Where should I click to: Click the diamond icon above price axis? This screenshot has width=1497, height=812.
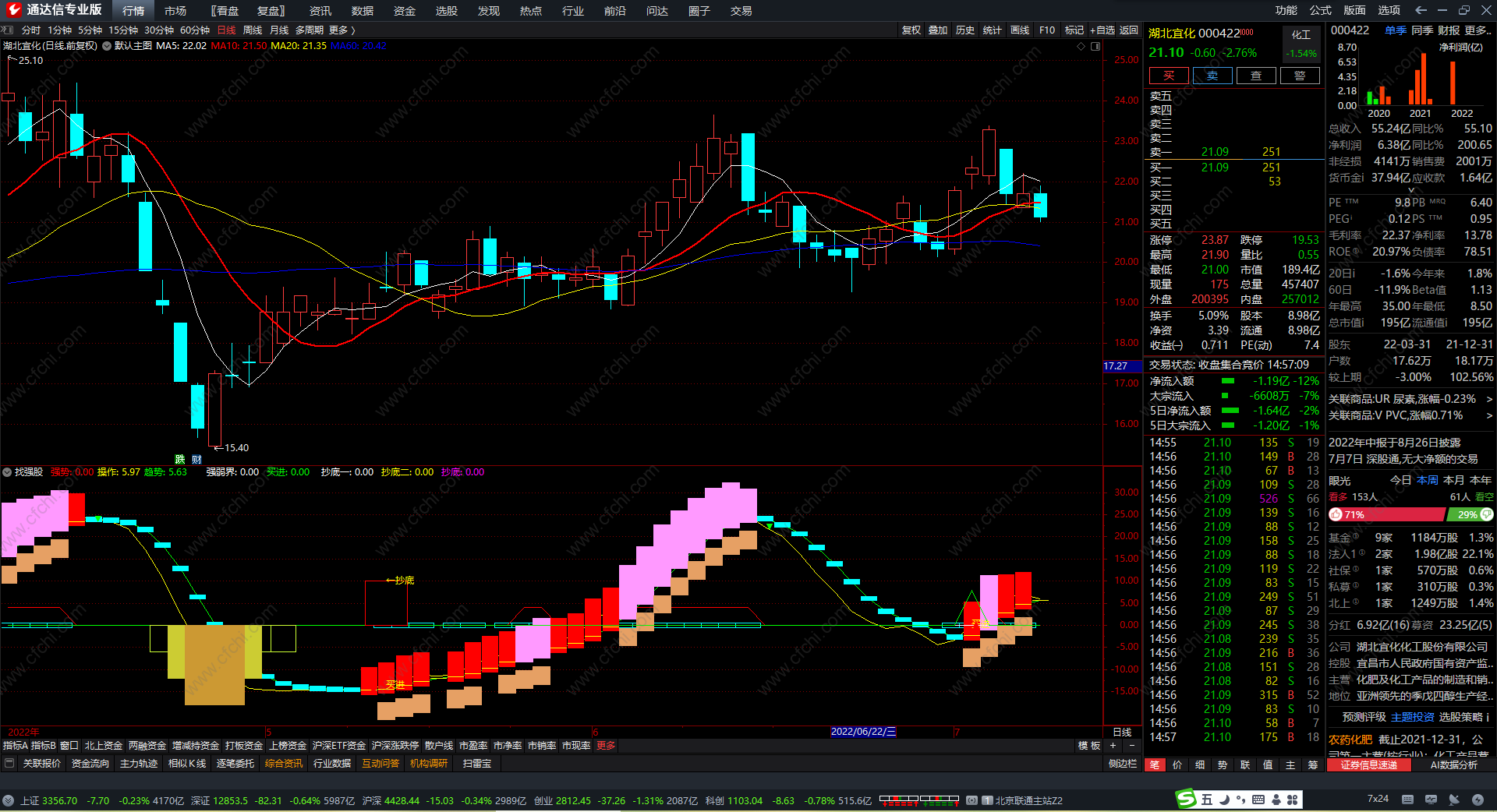click(x=1081, y=46)
